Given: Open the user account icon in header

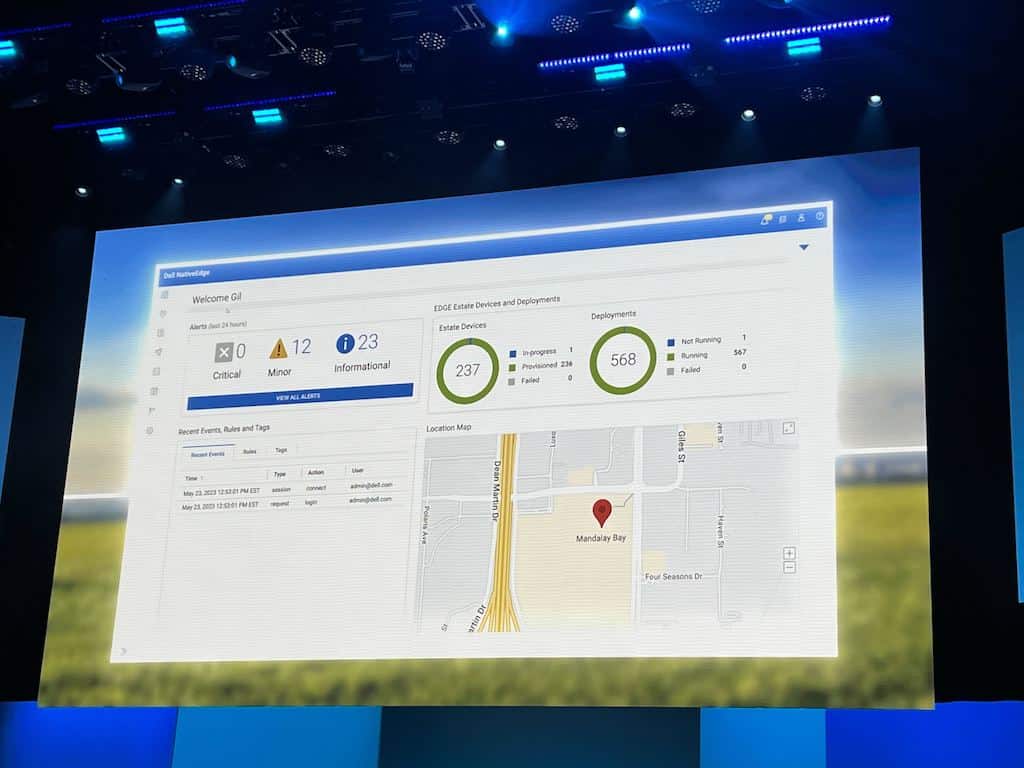Looking at the screenshot, I should pyautogui.click(x=801, y=218).
